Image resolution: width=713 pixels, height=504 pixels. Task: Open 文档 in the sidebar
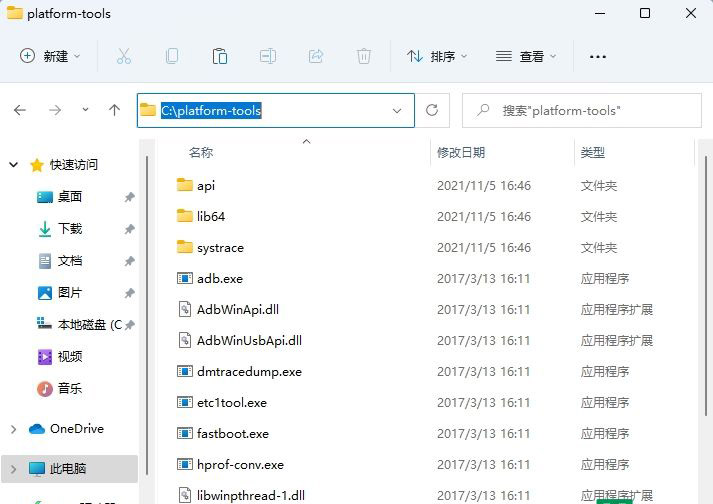[x=70, y=261]
